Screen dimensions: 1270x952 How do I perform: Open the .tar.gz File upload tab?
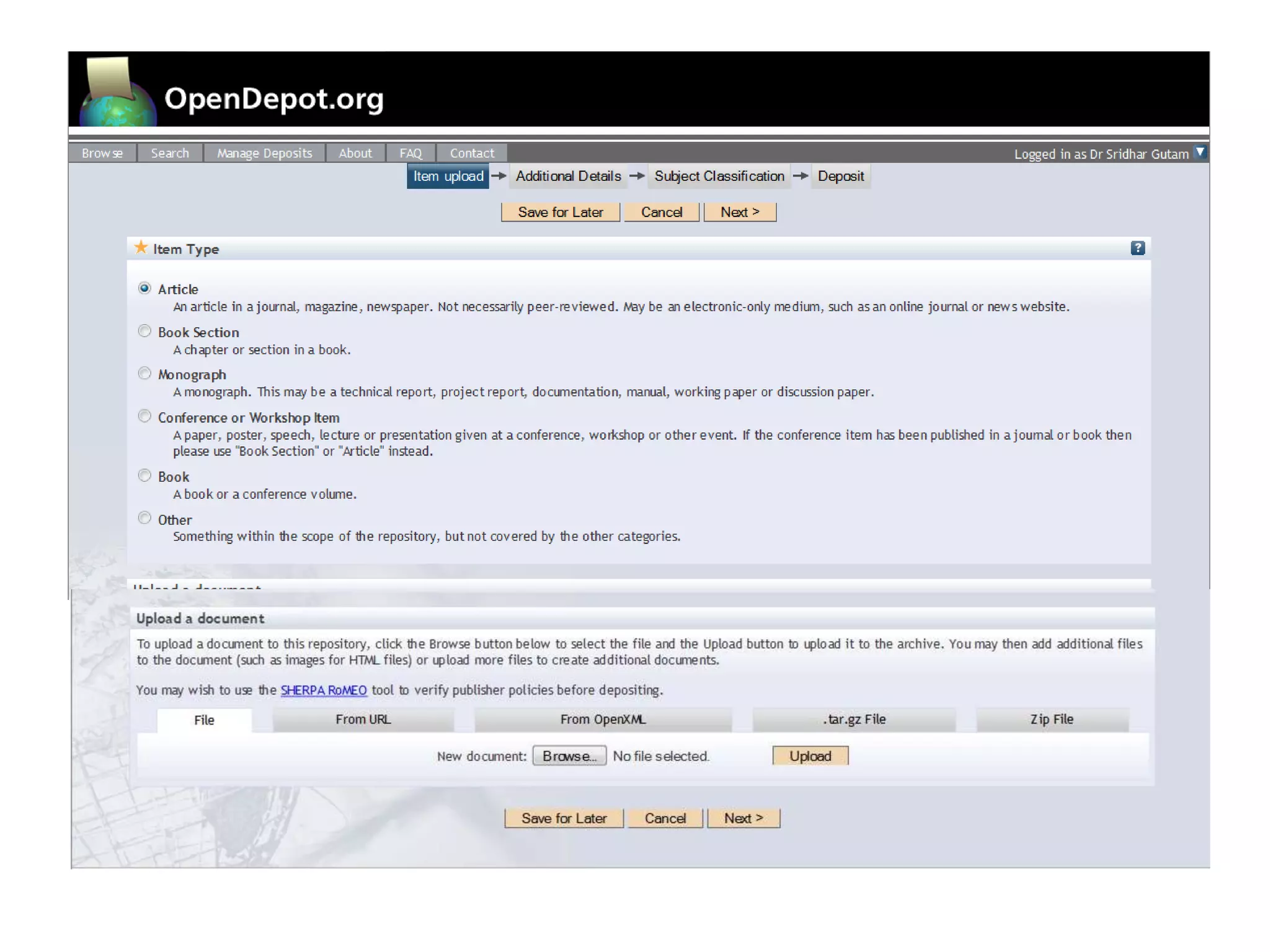pyautogui.click(x=854, y=720)
